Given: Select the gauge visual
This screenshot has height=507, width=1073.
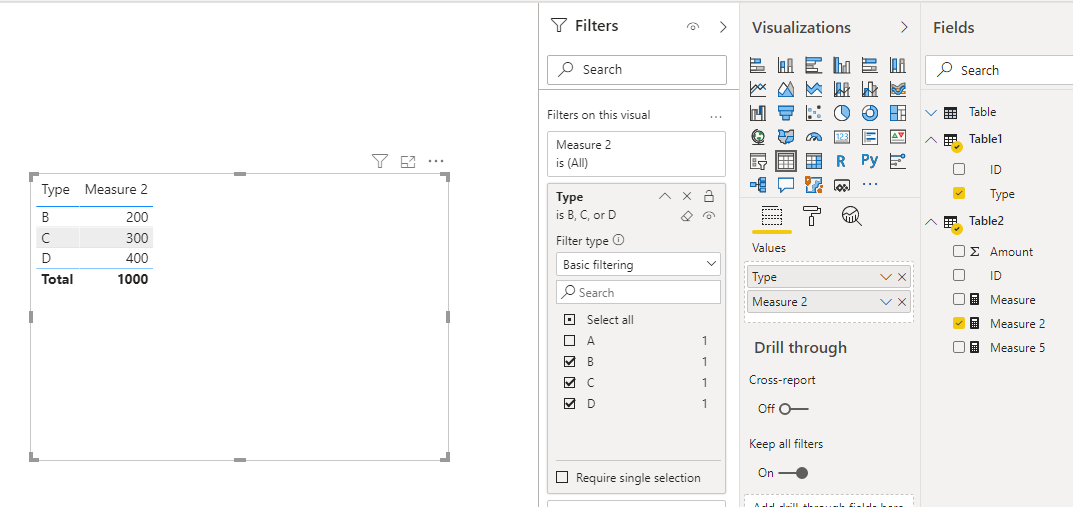Looking at the screenshot, I should 814,137.
